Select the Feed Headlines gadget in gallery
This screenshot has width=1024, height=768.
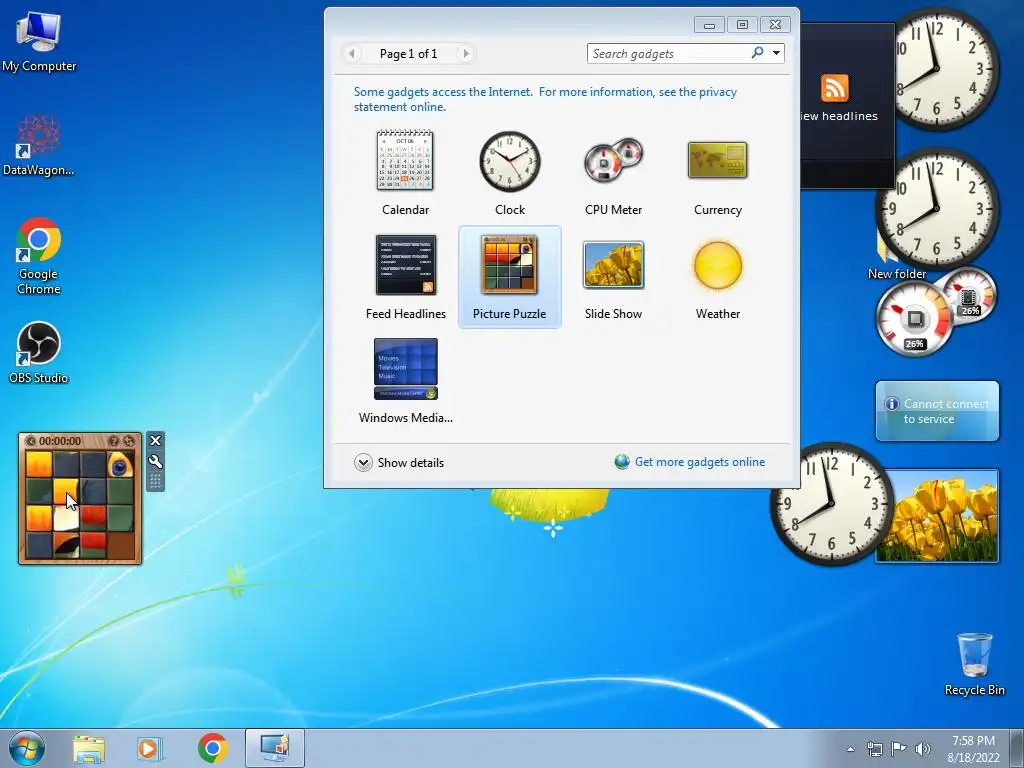click(405, 277)
